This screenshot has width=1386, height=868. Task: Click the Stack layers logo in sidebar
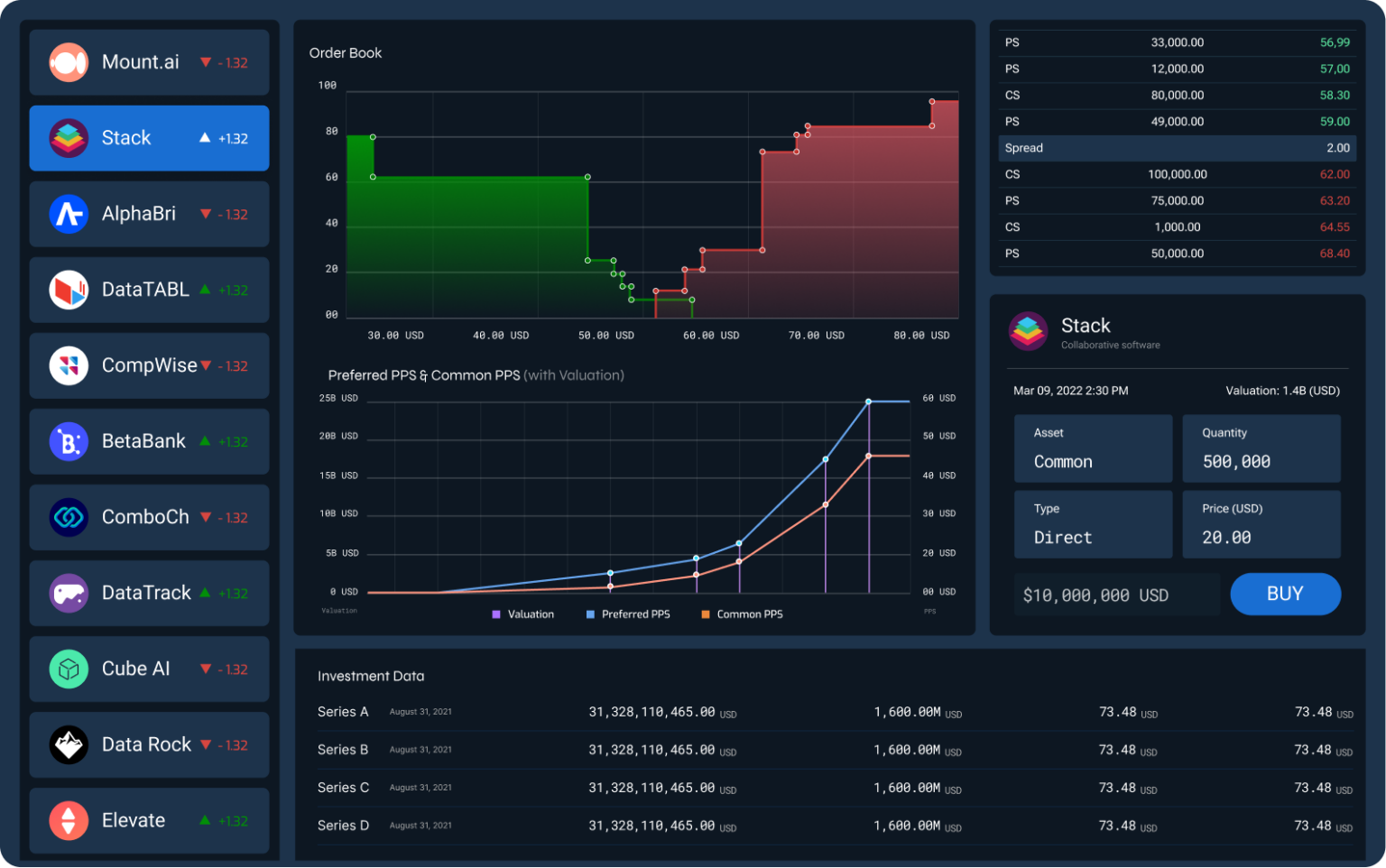point(69,137)
